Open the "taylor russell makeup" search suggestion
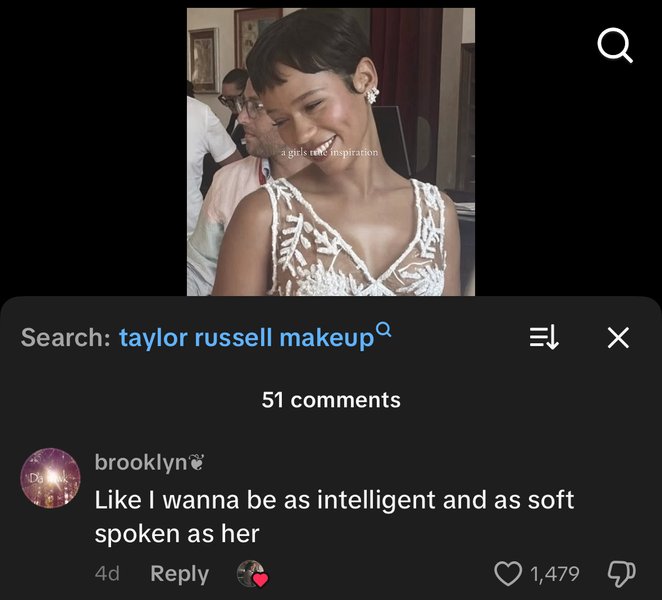 coord(245,338)
